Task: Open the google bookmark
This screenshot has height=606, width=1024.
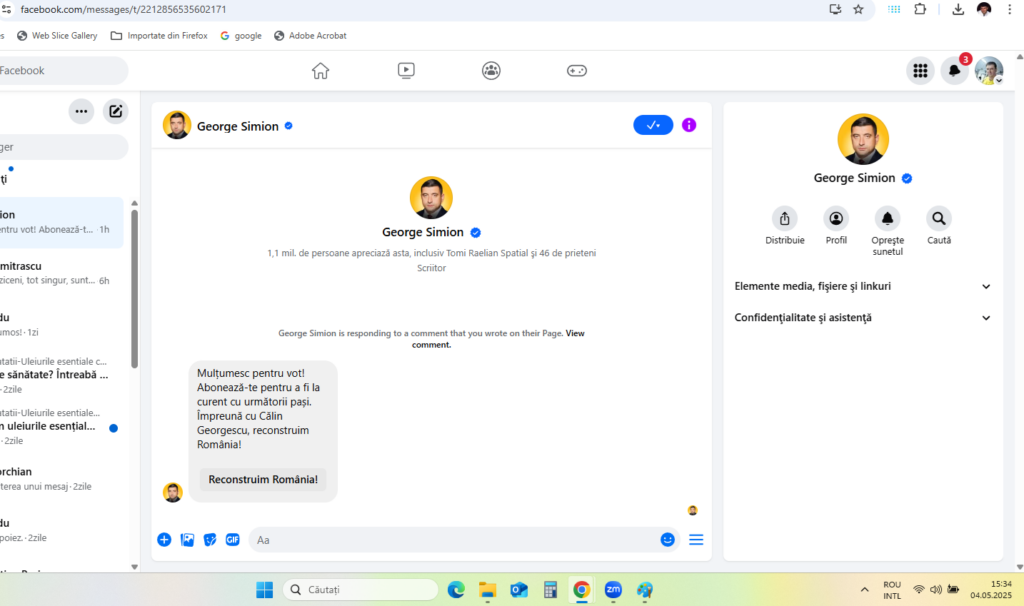Action: click(241, 36)
